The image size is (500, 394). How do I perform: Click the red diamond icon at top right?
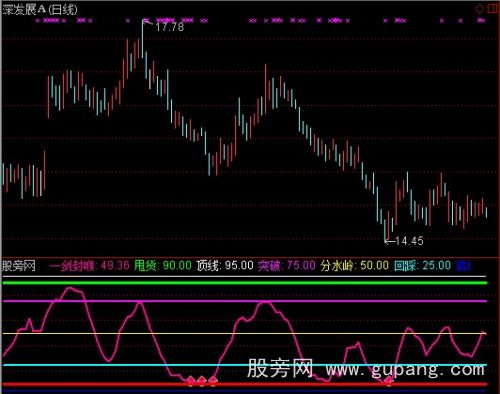pyautogui.click(x=480, y=9)
